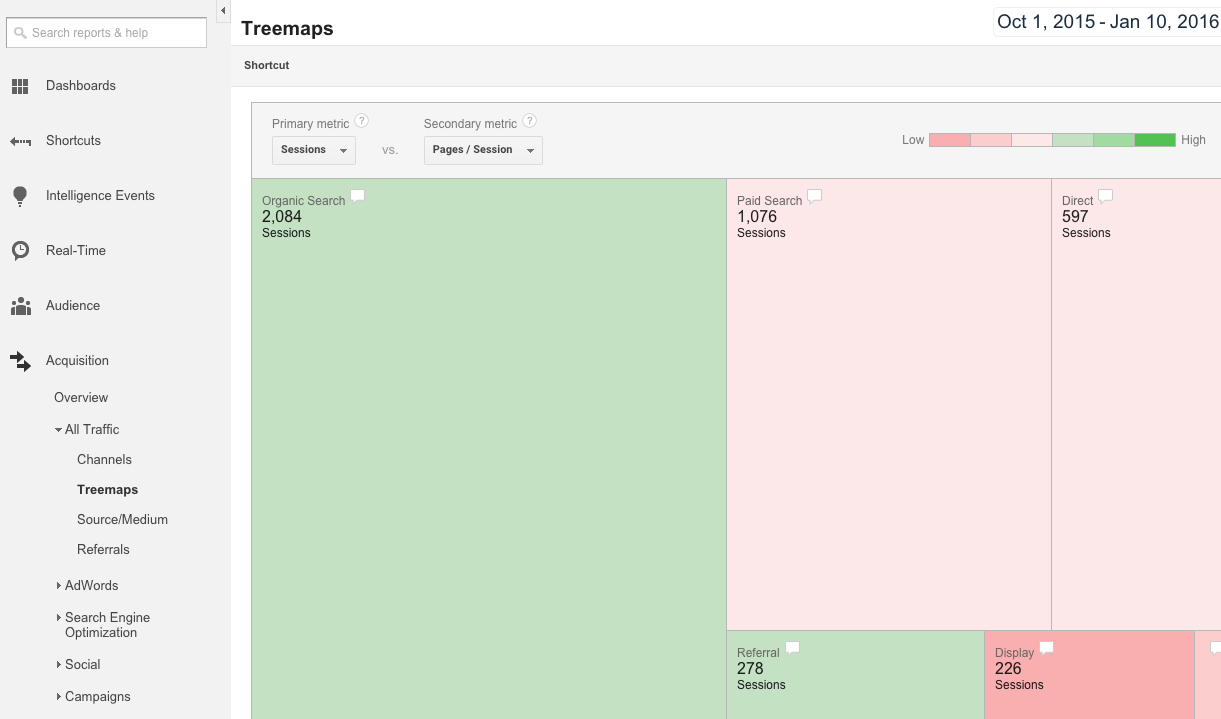
Task: Click the Audience people icon
Action: 20,306
